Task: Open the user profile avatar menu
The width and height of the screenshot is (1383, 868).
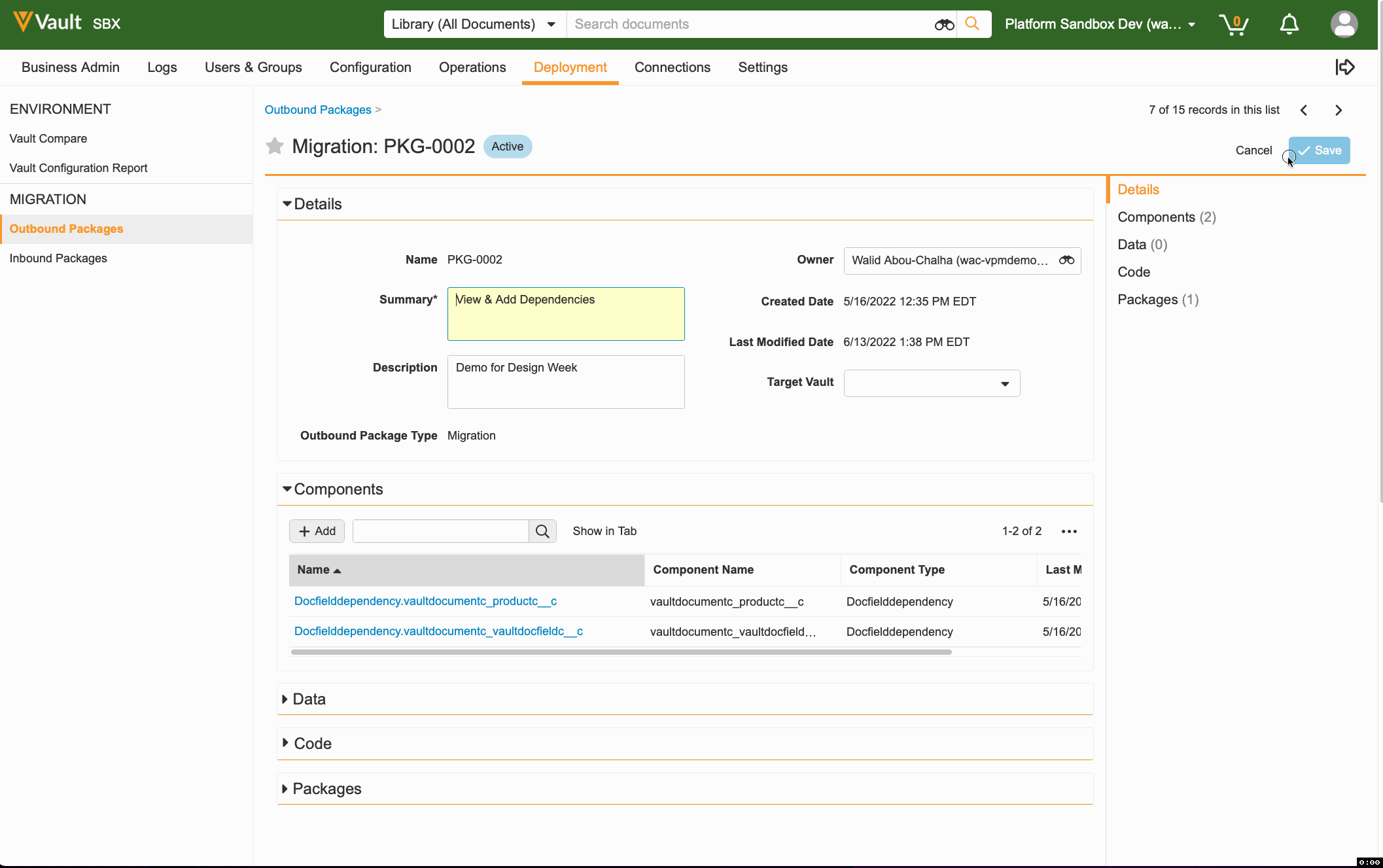Action: coord(1344,24)
